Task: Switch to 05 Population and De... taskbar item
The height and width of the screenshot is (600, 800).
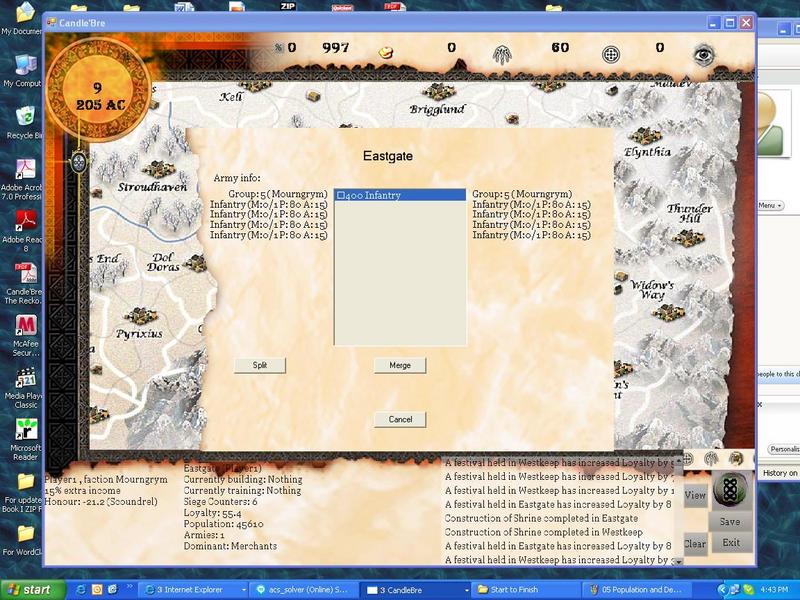Action: pyautogui.click(x=636, y=590)
